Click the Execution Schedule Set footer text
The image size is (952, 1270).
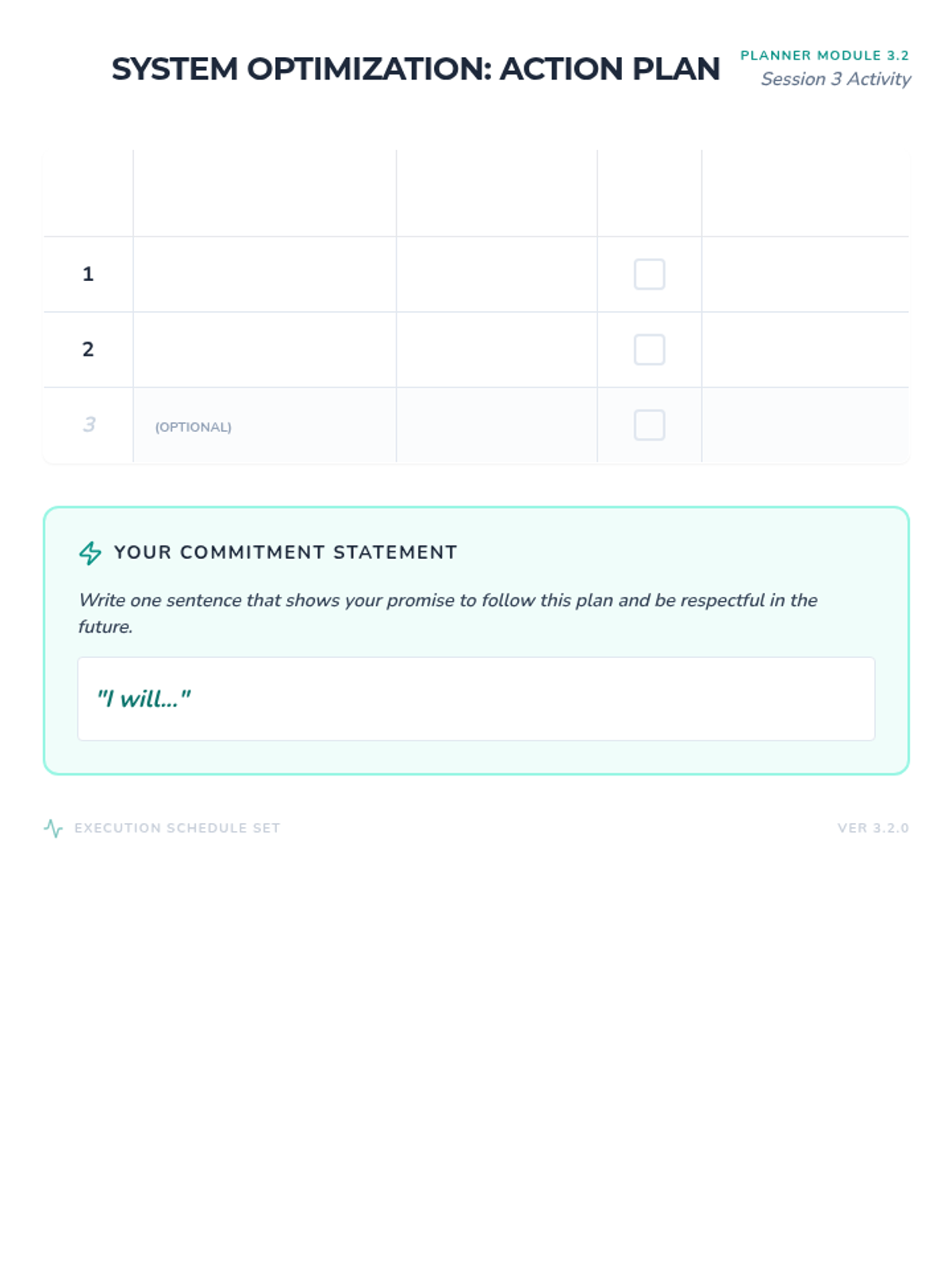[x=177, y=828]
